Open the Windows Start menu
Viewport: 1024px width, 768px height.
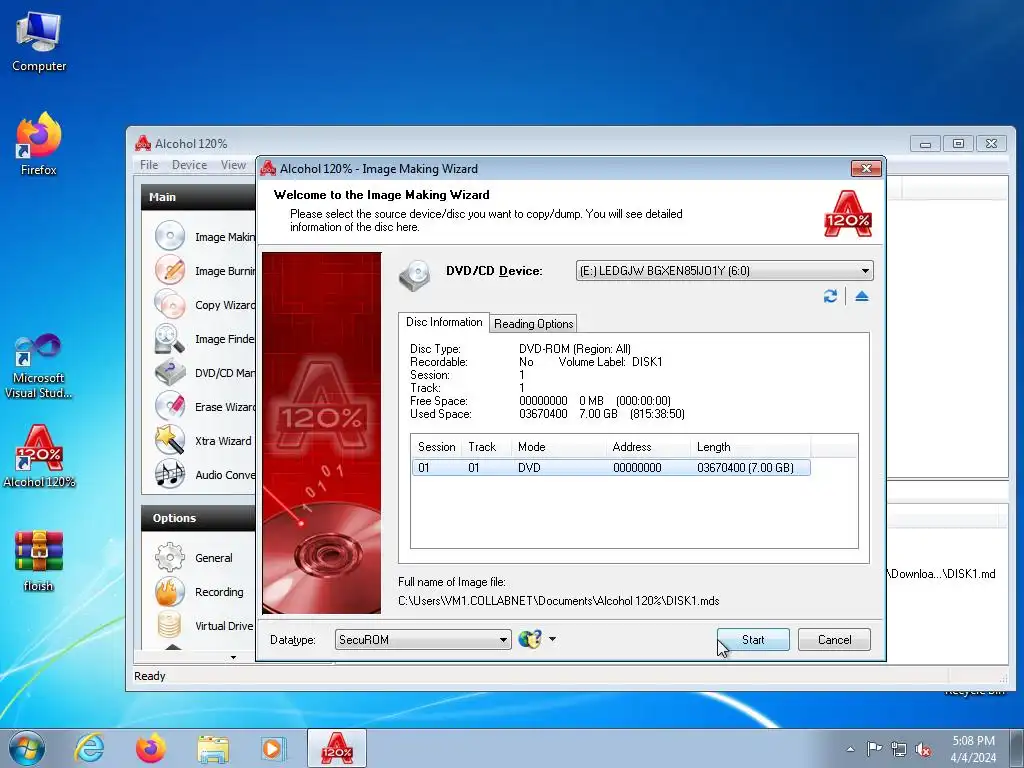point(26,748)
